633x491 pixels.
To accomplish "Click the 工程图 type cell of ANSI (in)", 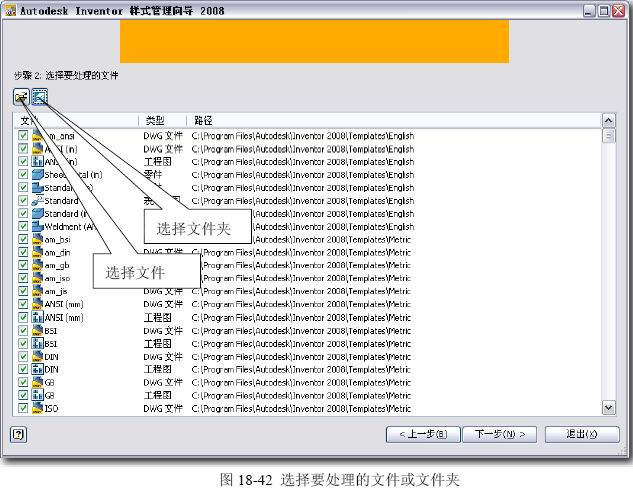I will [157, 162].
